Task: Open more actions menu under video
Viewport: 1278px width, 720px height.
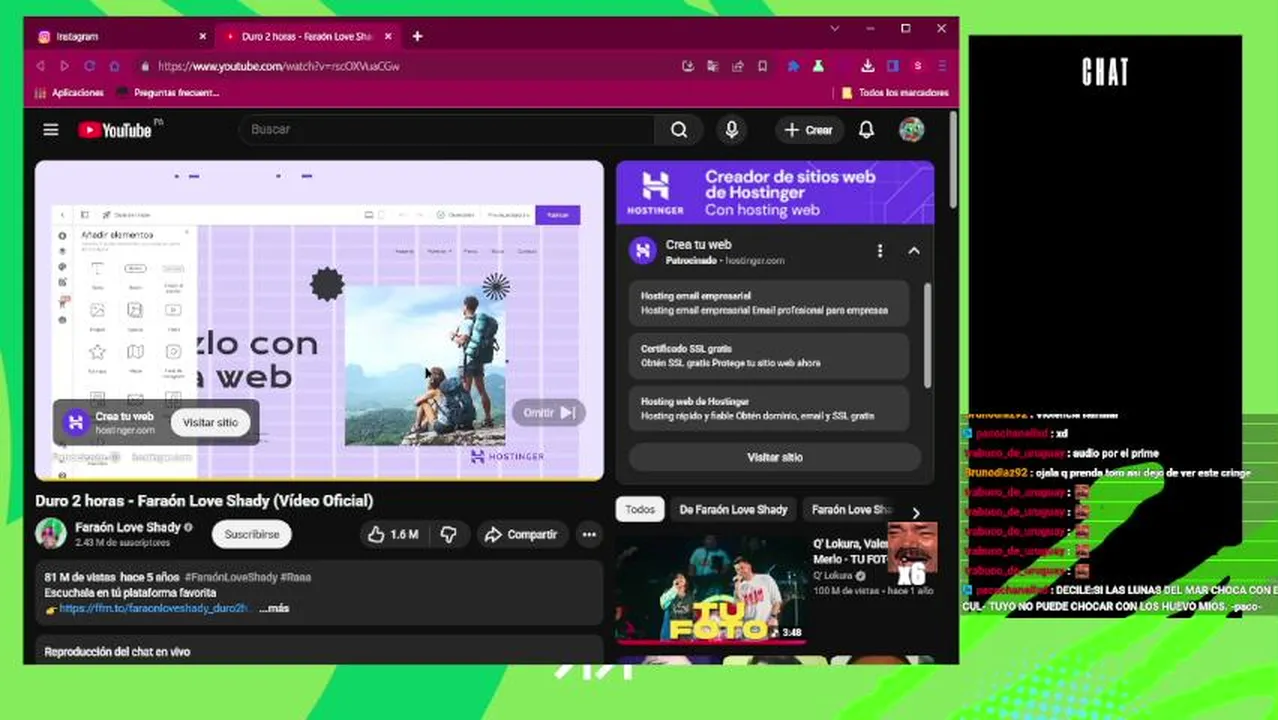Action: 589,535
